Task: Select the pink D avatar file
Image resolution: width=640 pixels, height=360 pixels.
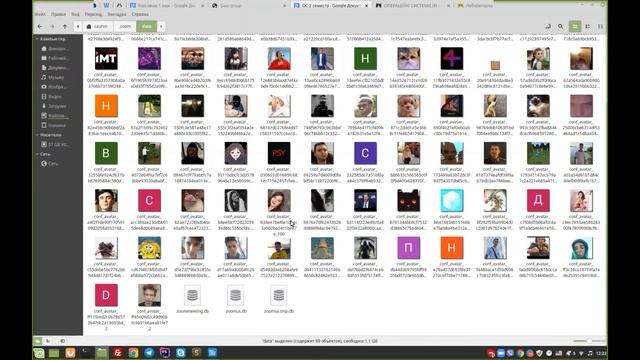Action: (x=106, y=295)
